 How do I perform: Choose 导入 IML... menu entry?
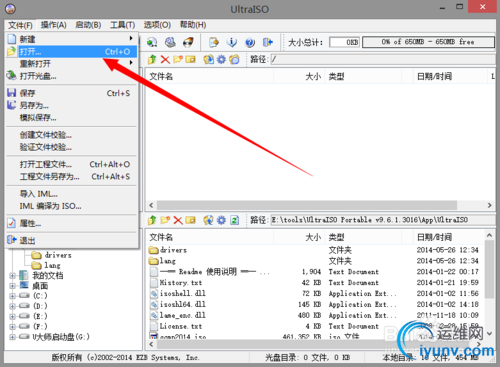71,194
